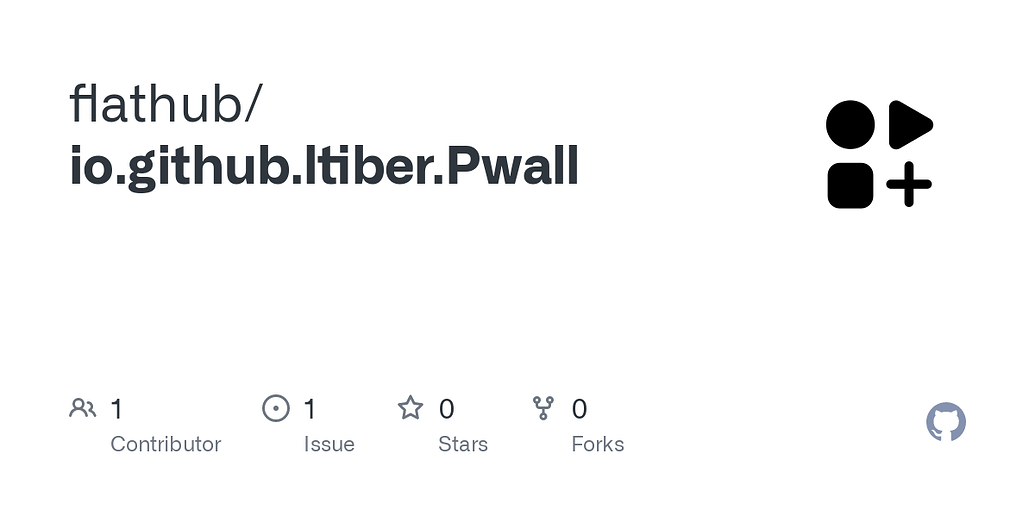This screenshot has height=517, width=1035.
Task: Click the rounded square in Flathub logo
Action: point(851,185)
